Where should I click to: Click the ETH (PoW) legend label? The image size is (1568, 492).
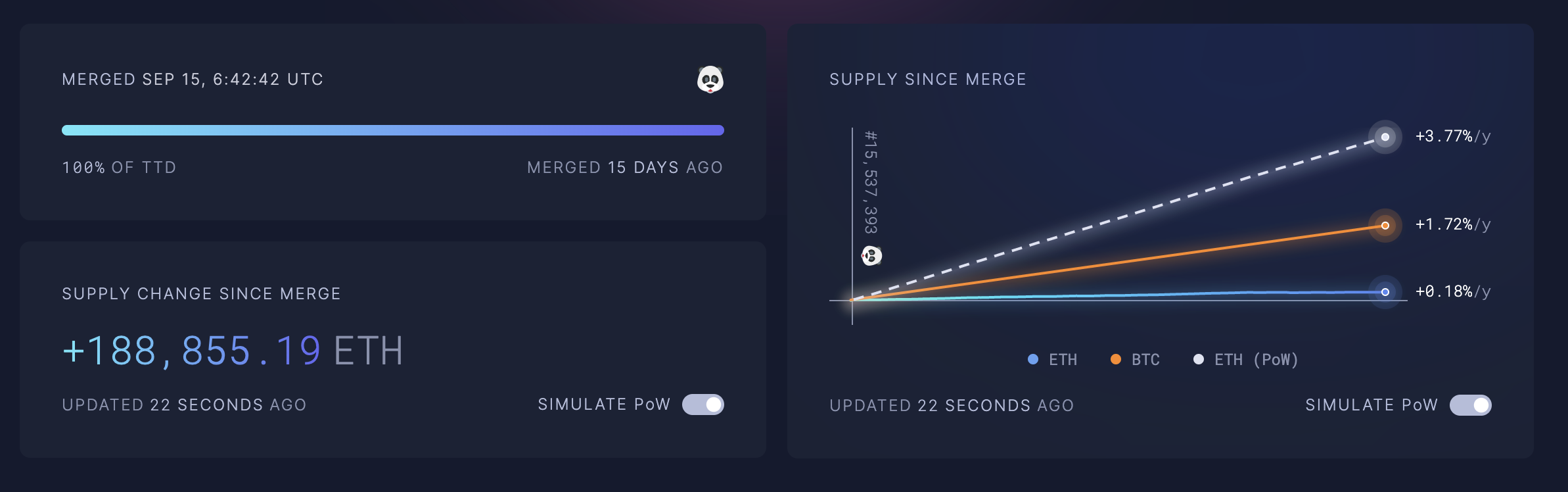coord(1256,360)
